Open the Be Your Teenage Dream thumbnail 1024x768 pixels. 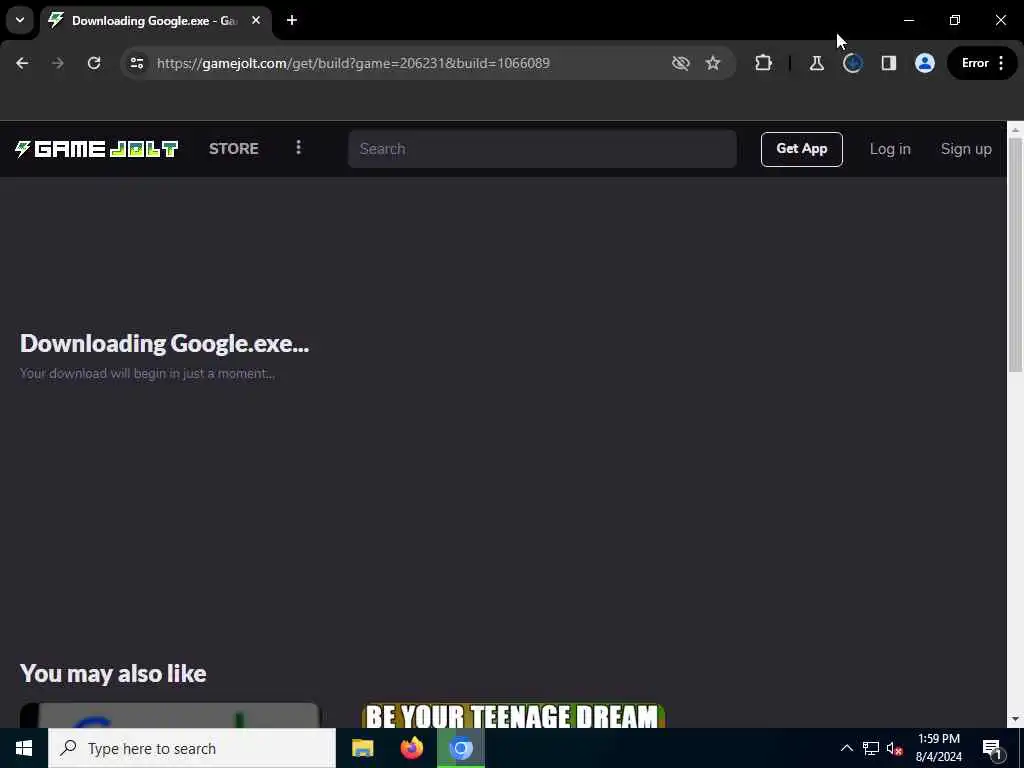[x=513, y=715]
